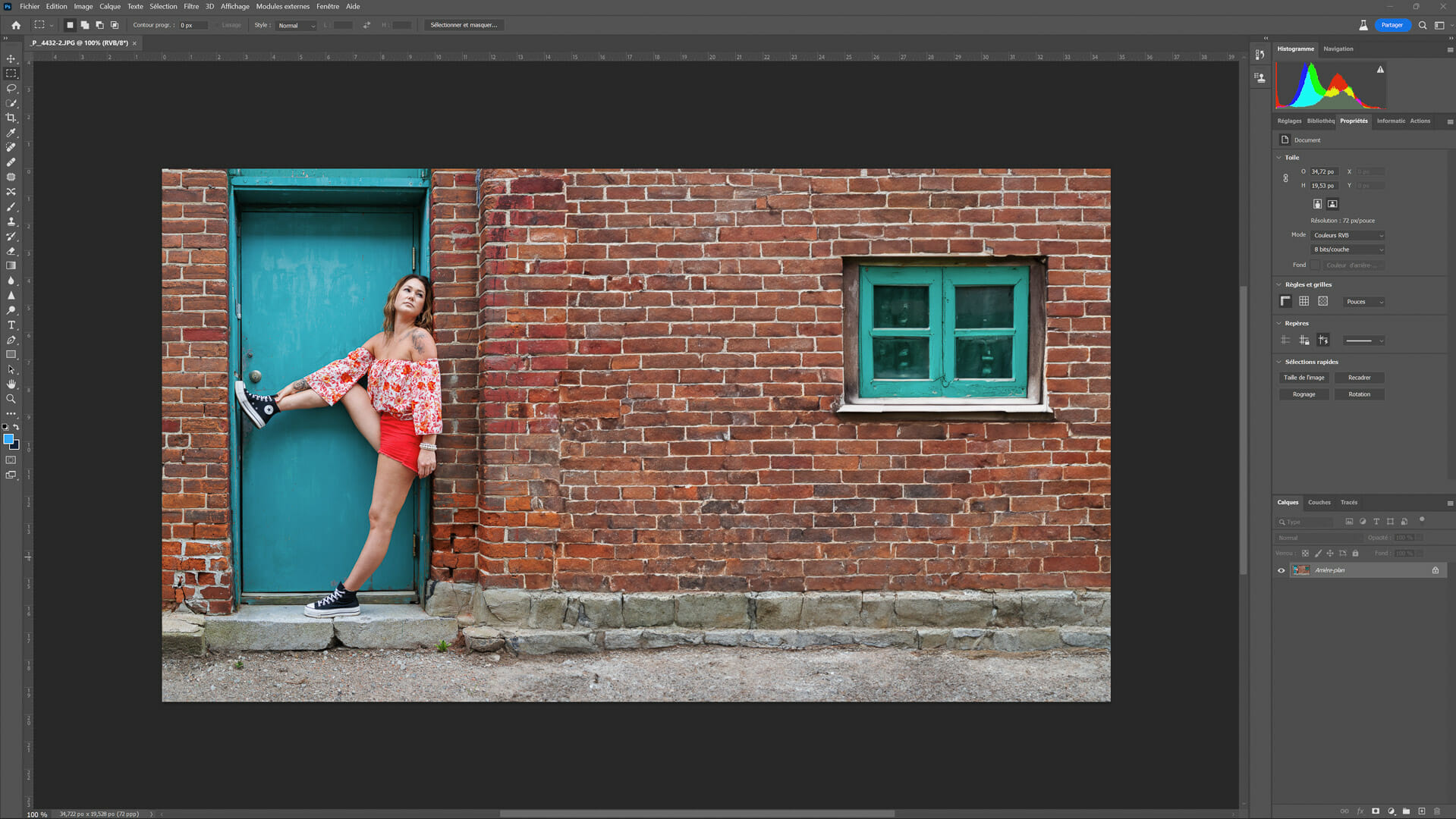Image resolution: width=1456 pixels, height=819 pixels.
Task: Click the Sélectionner et masquer button
Action: click(464, 25)
